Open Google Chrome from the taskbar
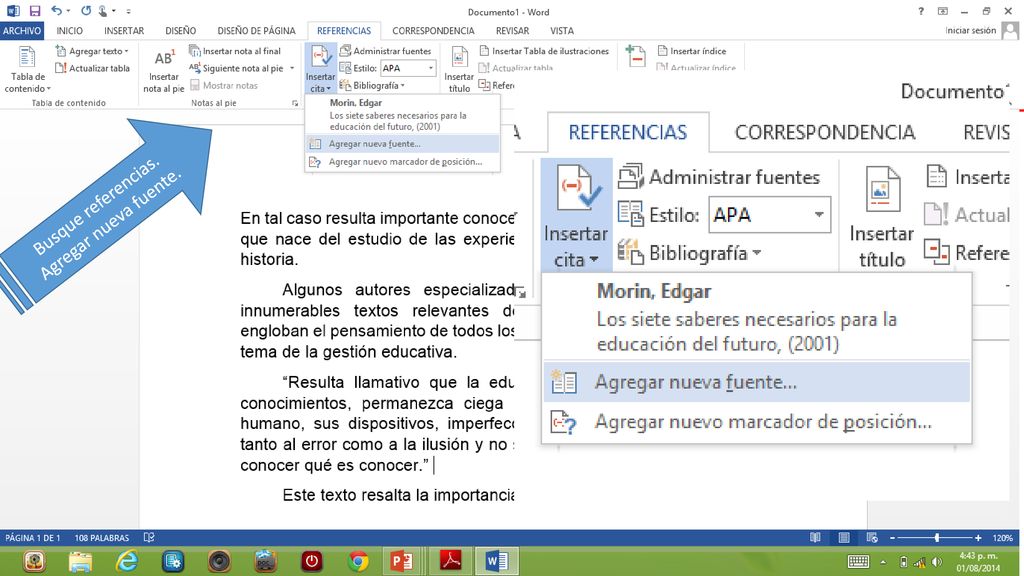Viewport: 1024px width, 576px height. [358, 561]
